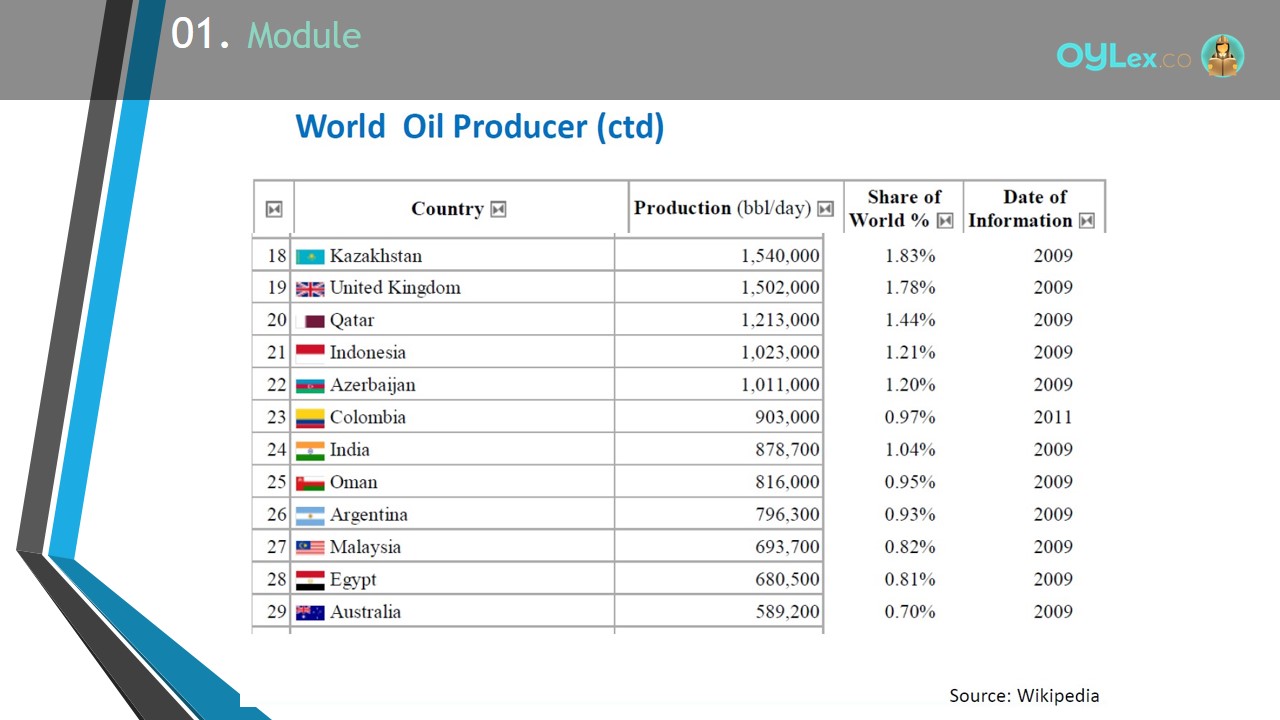
Task: Sort table by Country column icon
Action: (498, 209)
